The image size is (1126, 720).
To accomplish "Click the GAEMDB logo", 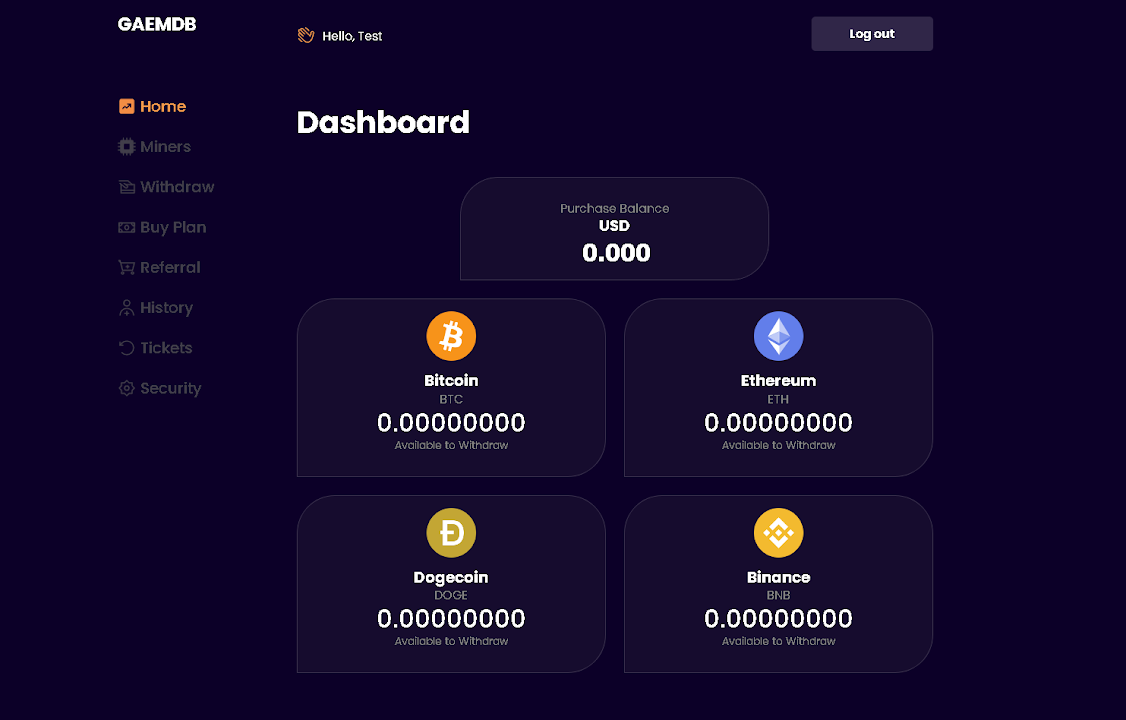I will coord(157,24).
